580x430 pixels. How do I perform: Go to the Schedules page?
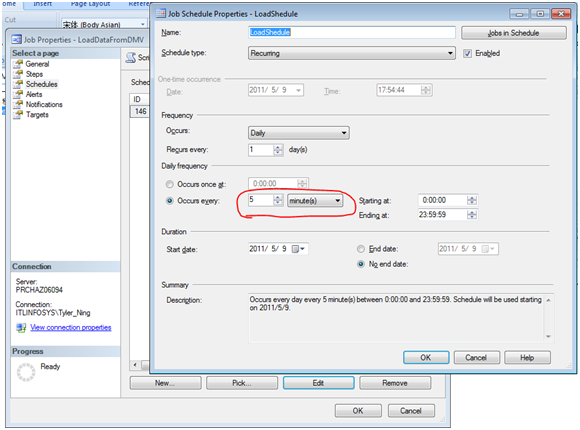[41, 84]
